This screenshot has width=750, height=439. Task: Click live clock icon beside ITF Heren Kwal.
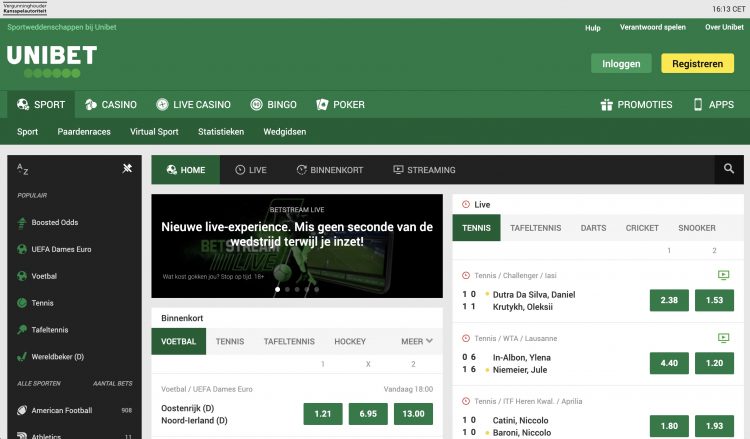pyautogui.click(x=466, y=401)
